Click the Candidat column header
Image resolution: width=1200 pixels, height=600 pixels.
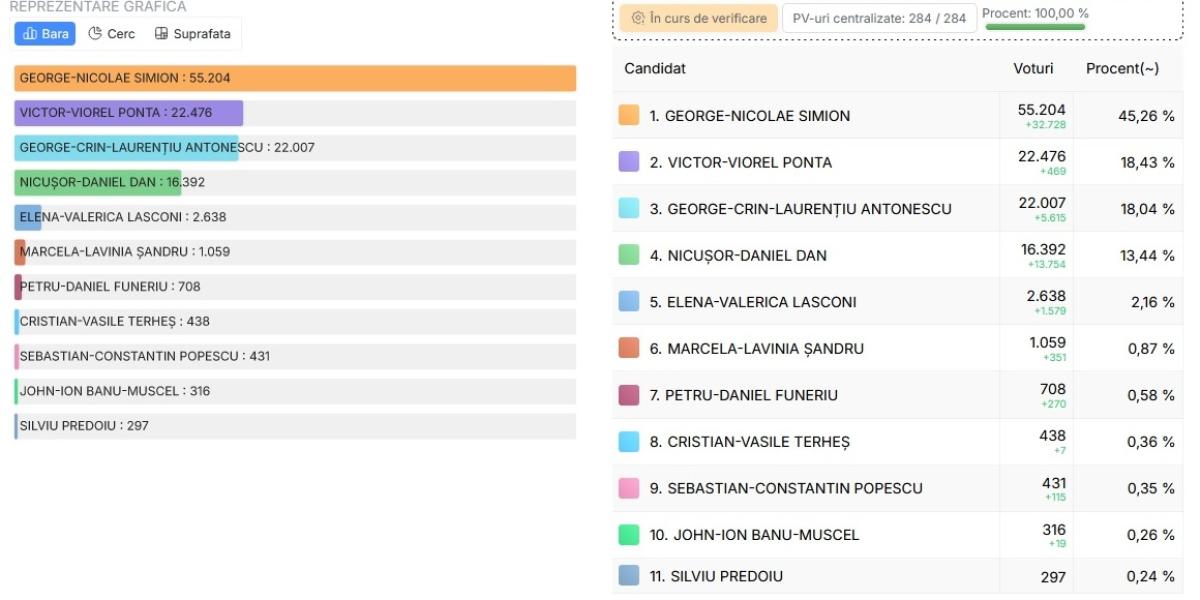point(655,68)
